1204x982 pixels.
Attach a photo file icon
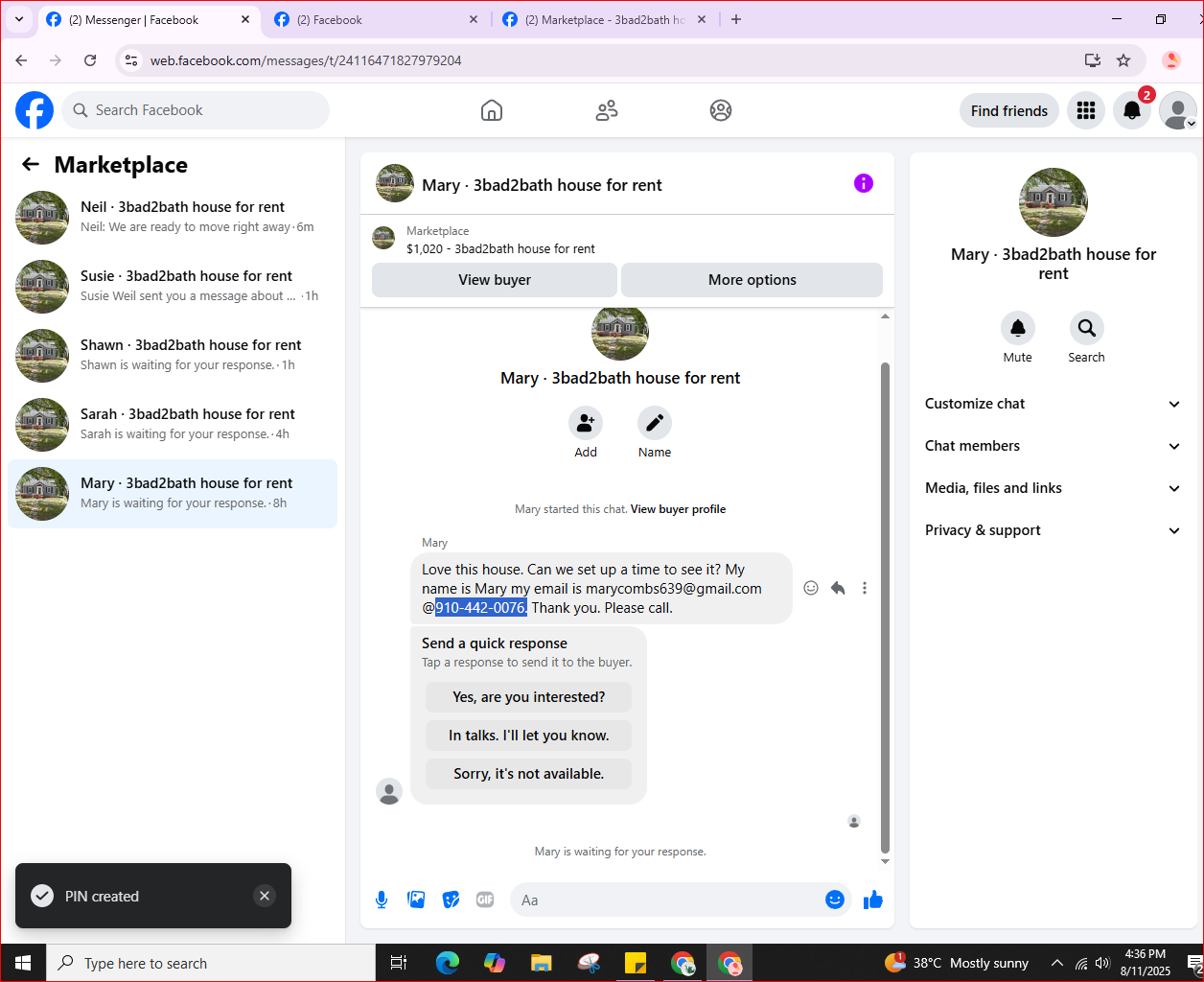(x=416, y=900)
